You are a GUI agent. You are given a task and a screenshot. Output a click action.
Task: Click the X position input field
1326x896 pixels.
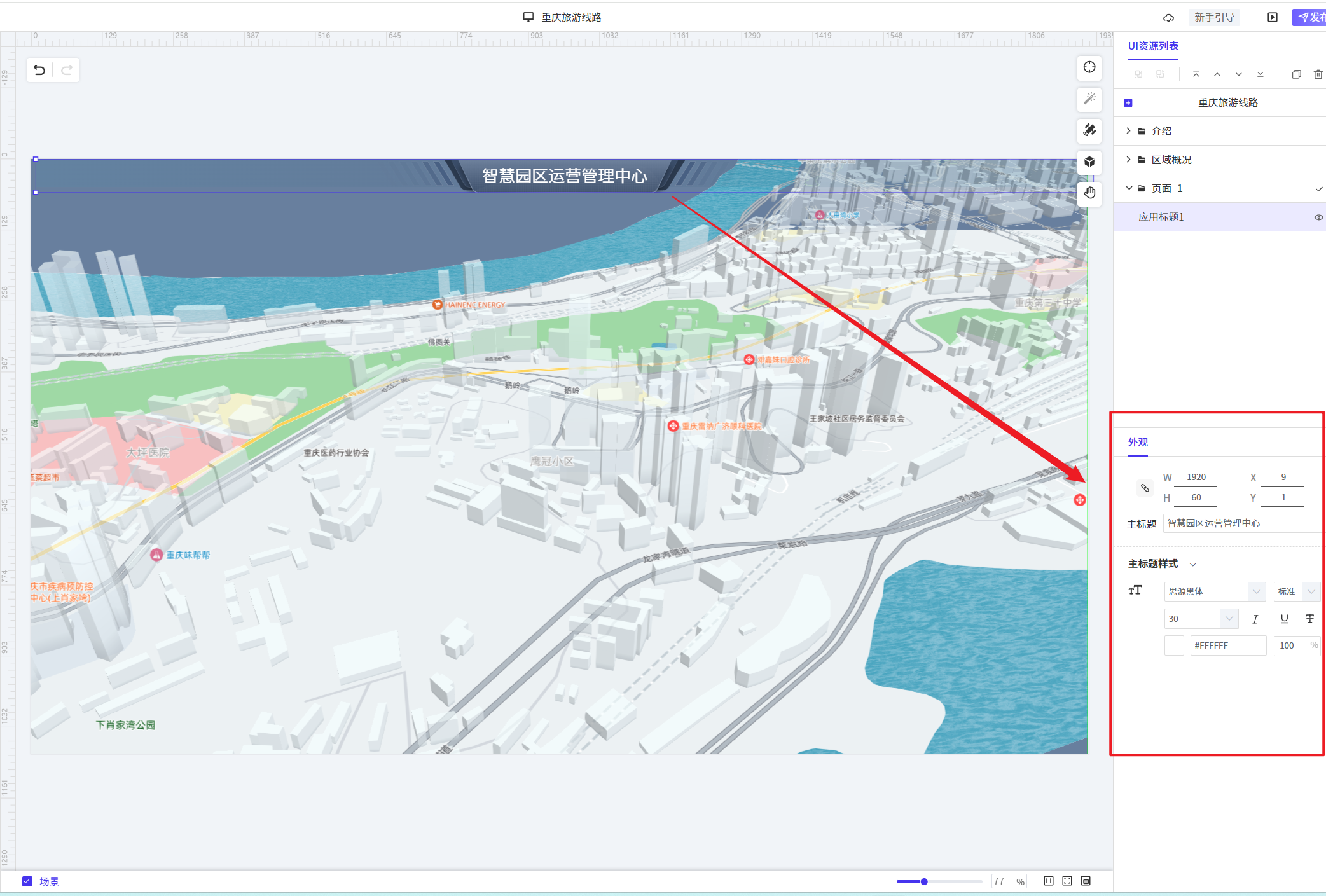(1283, 478)
